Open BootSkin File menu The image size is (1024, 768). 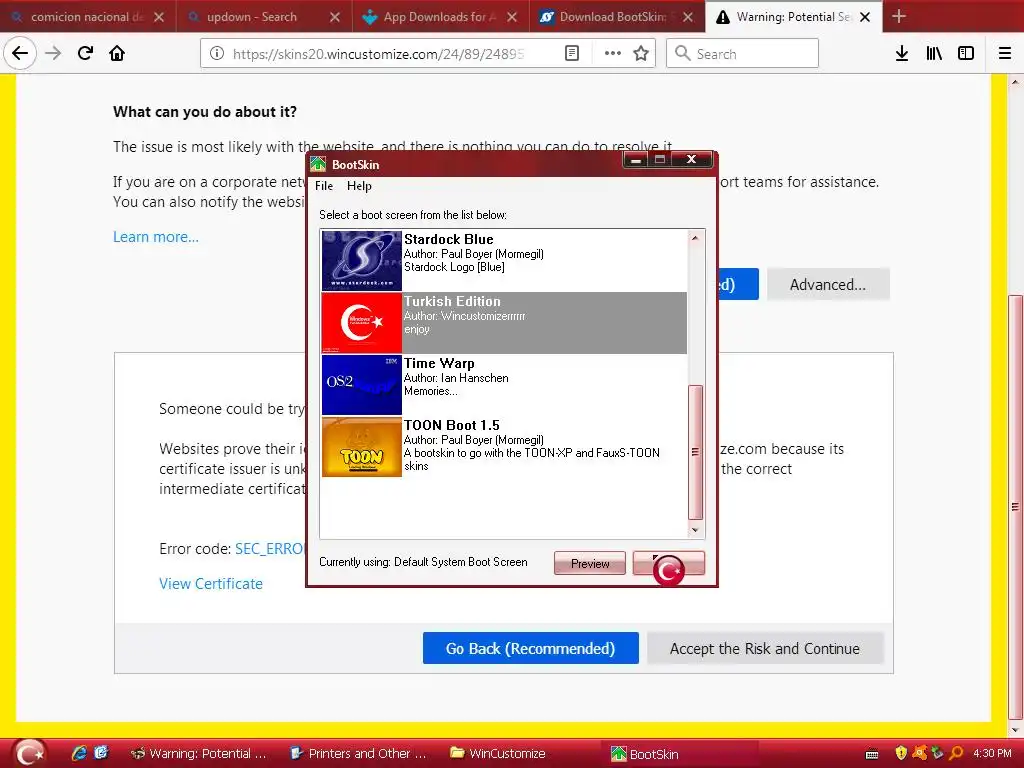tap(324, 186)
